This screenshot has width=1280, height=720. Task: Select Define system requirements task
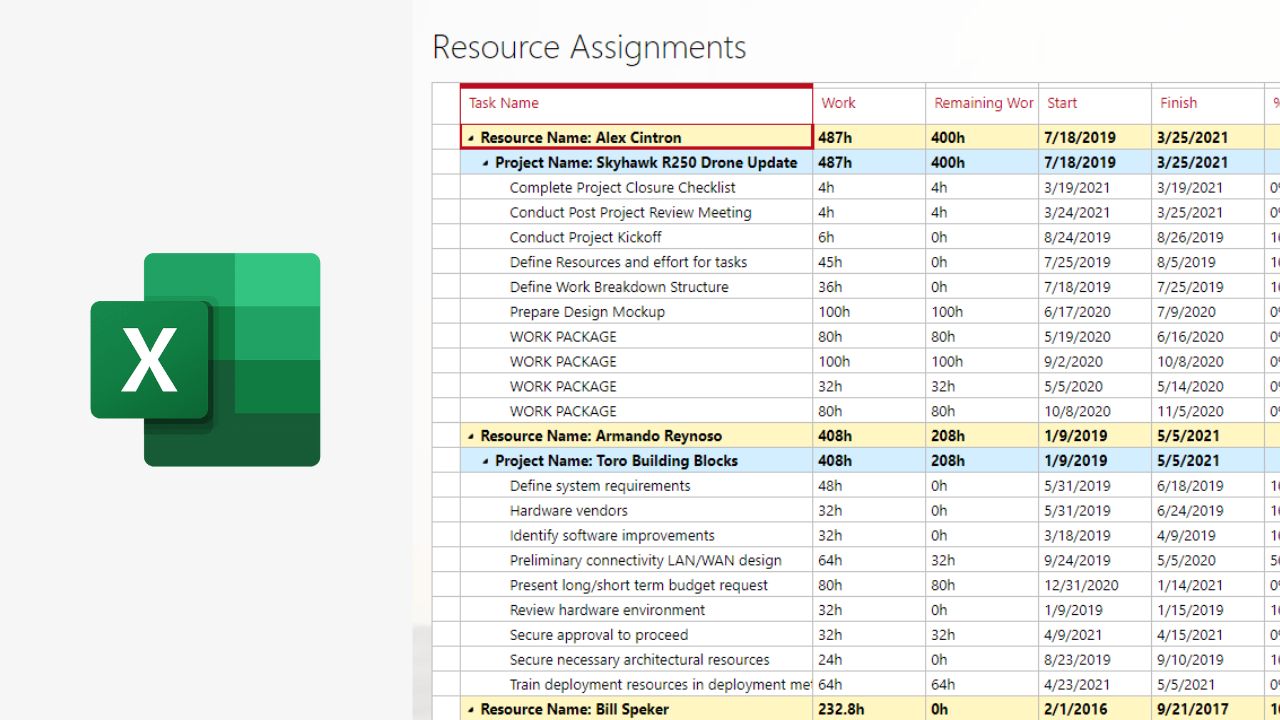600,486
